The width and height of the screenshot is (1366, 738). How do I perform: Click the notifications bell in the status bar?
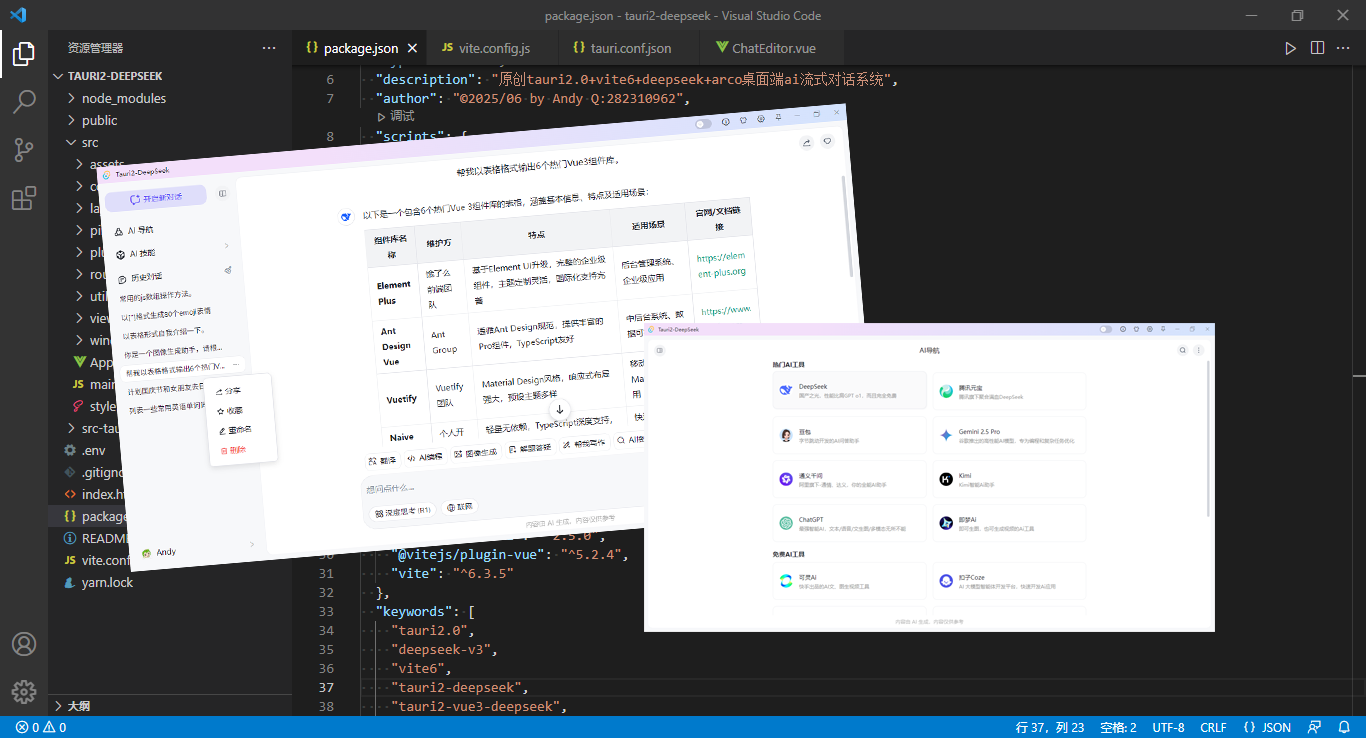coord(1343,727)
